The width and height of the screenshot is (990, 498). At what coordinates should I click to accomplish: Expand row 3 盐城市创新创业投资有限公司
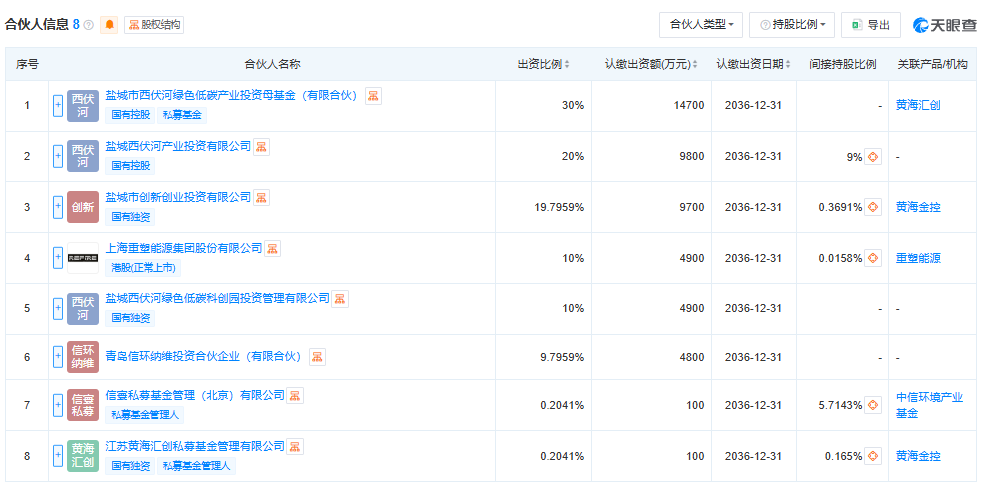point(57,206)
